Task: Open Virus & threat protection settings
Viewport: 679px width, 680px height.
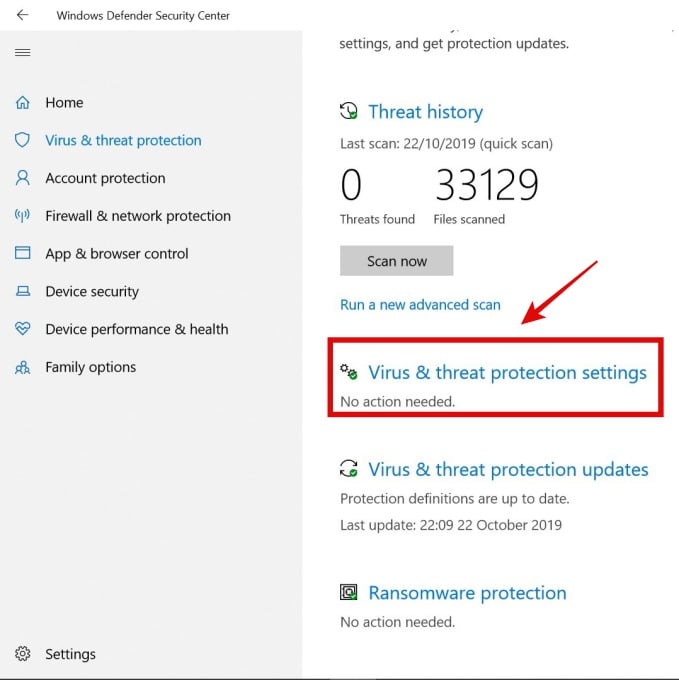Action: 507,373
